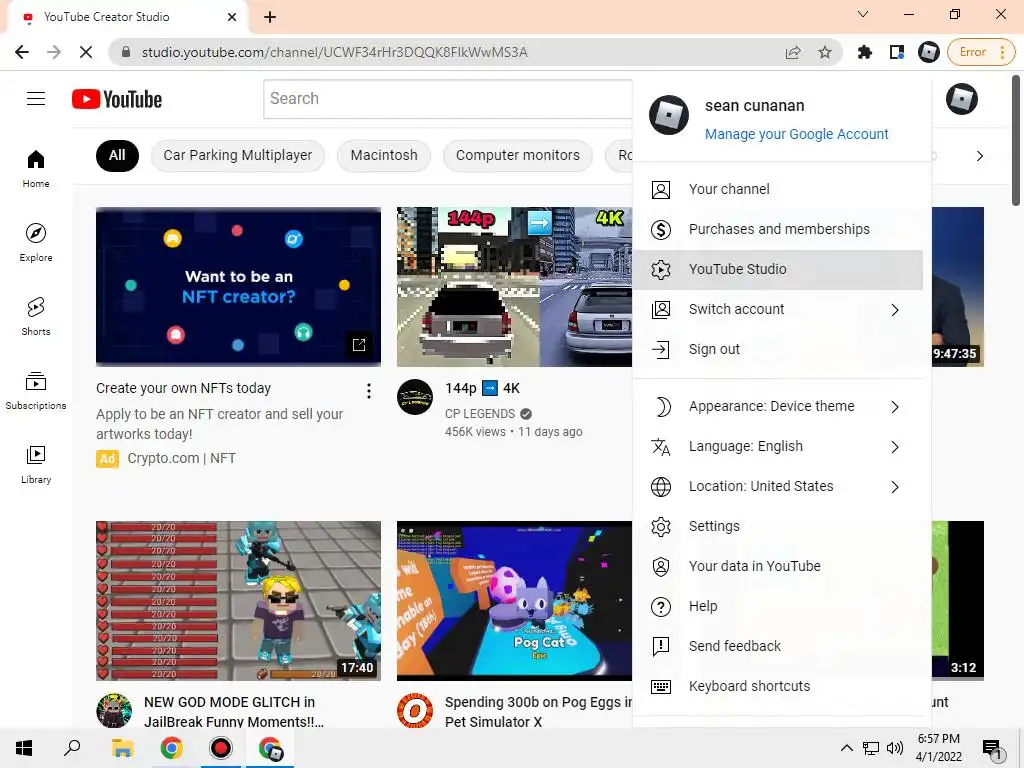Open Windows taskbar search
1024x768 pixels.
[x=72, y=748]
